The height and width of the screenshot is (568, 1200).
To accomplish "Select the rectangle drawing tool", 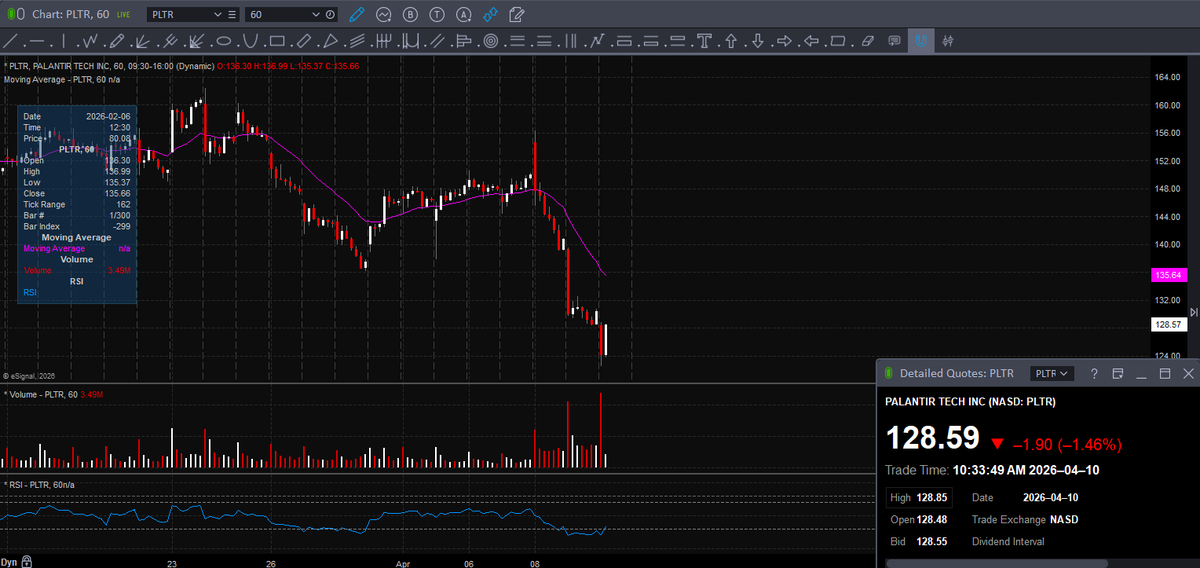I will click(x=277, y=41).
